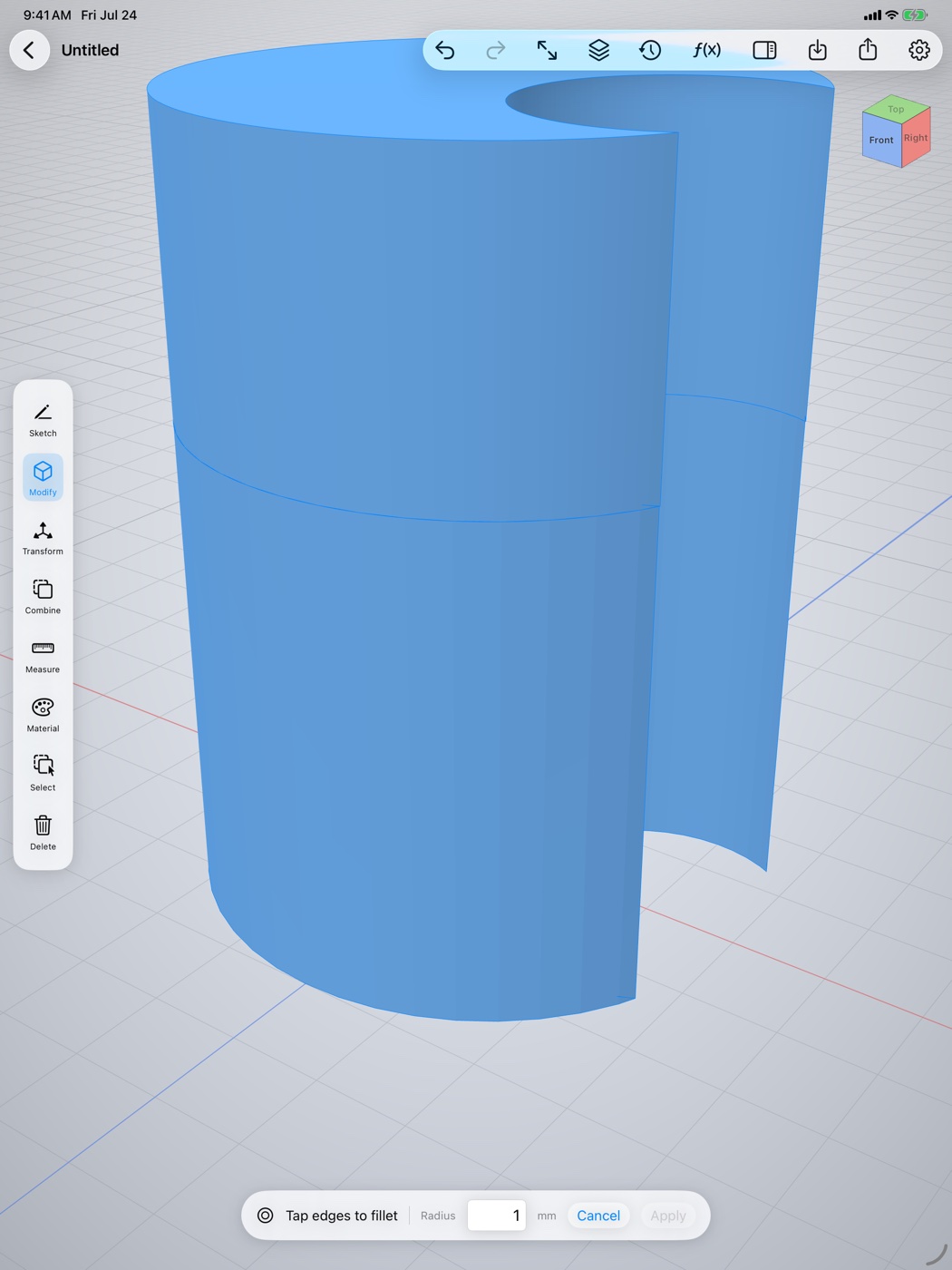This screenshot has height=1270, width=952.
Task: Tap the Delete trash tool
Action: 43,833
